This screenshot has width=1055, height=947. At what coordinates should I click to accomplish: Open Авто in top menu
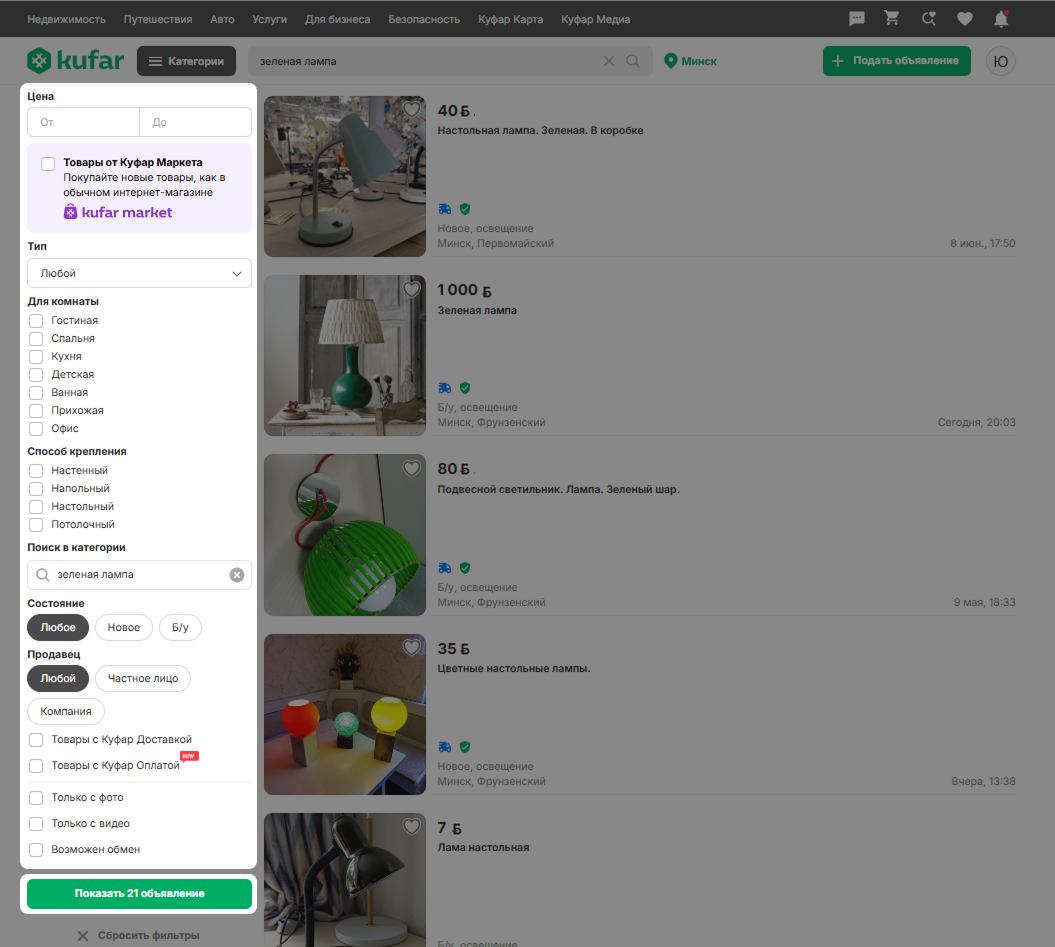coord(222,20)
